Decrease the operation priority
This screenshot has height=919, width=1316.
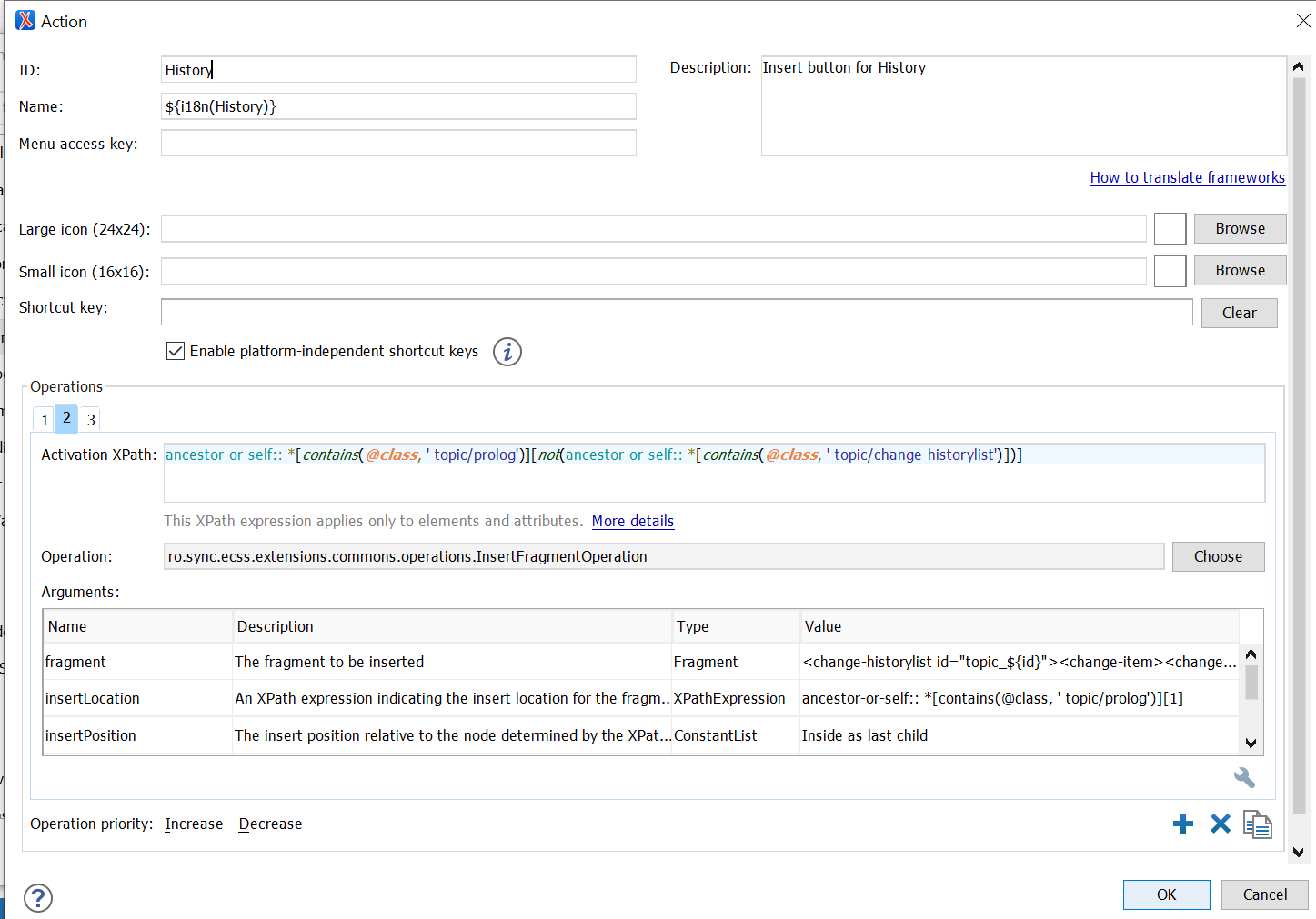[270, 824]
